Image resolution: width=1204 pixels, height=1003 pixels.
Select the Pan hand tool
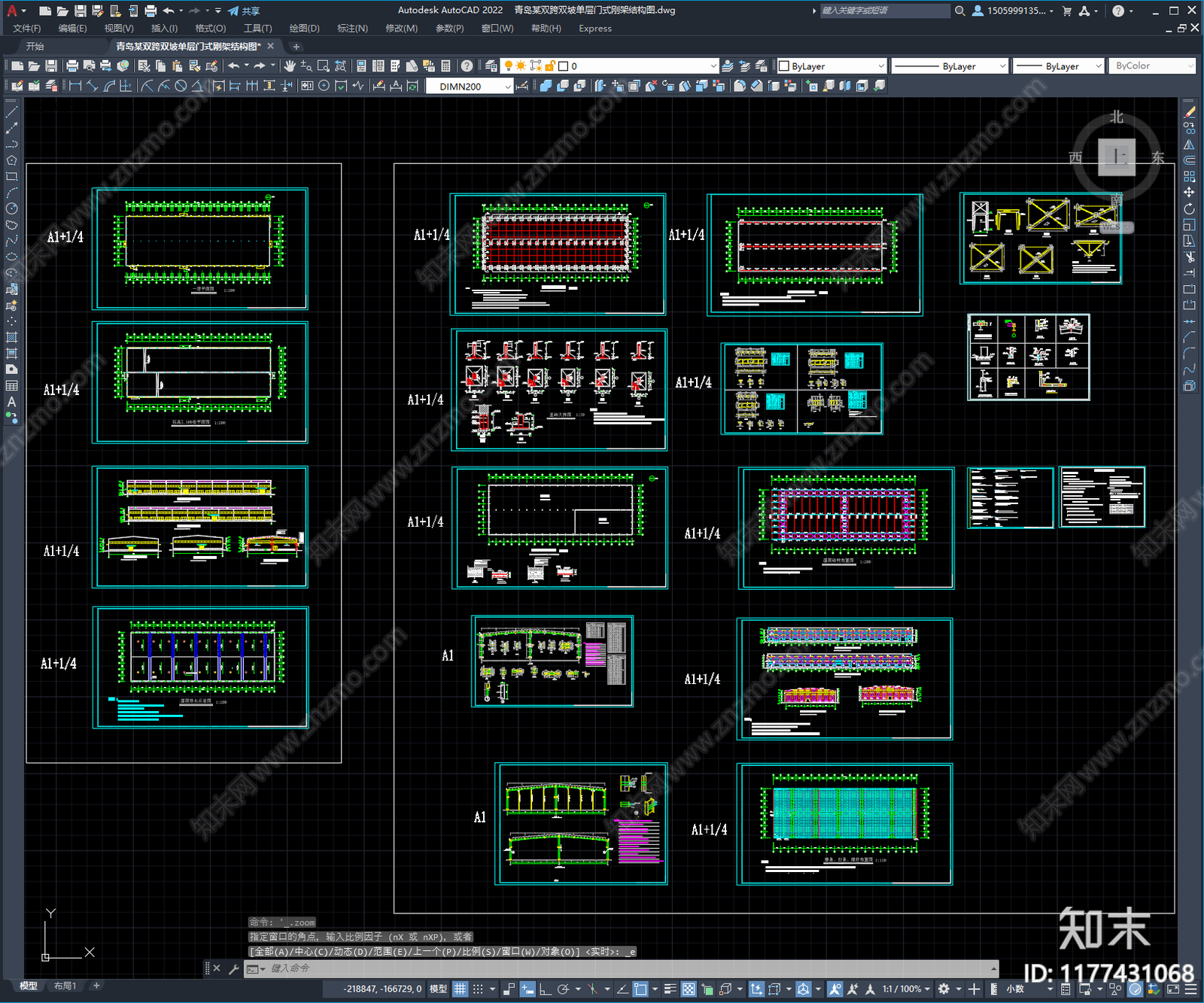(x=290, y=66)
